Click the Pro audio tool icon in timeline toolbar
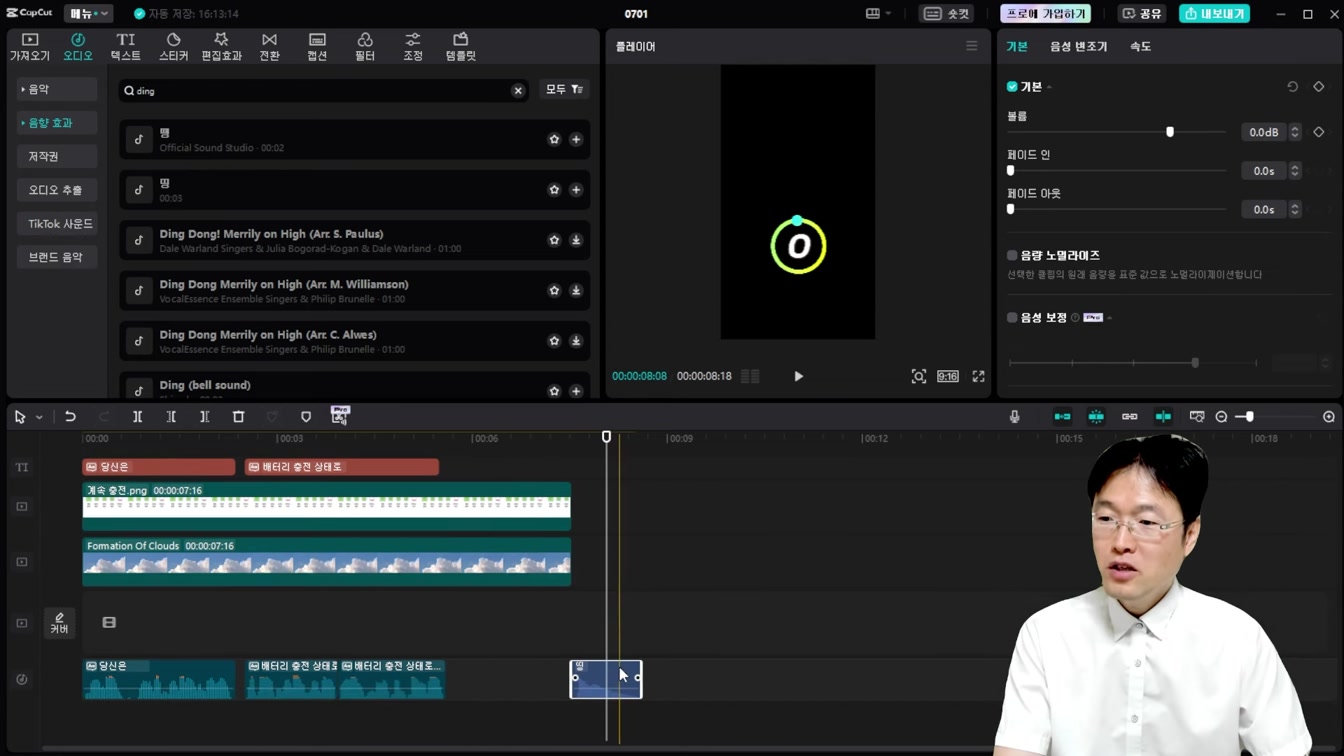 click(x=340, y=416)
